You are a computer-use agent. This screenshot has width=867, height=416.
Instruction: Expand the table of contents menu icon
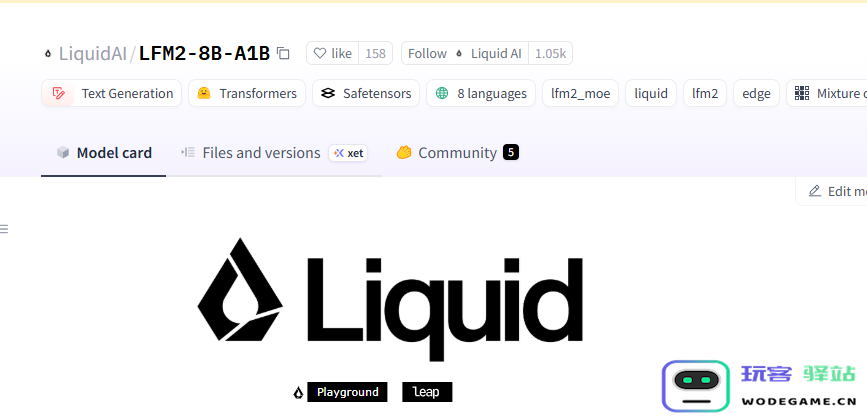coord(4,229)
